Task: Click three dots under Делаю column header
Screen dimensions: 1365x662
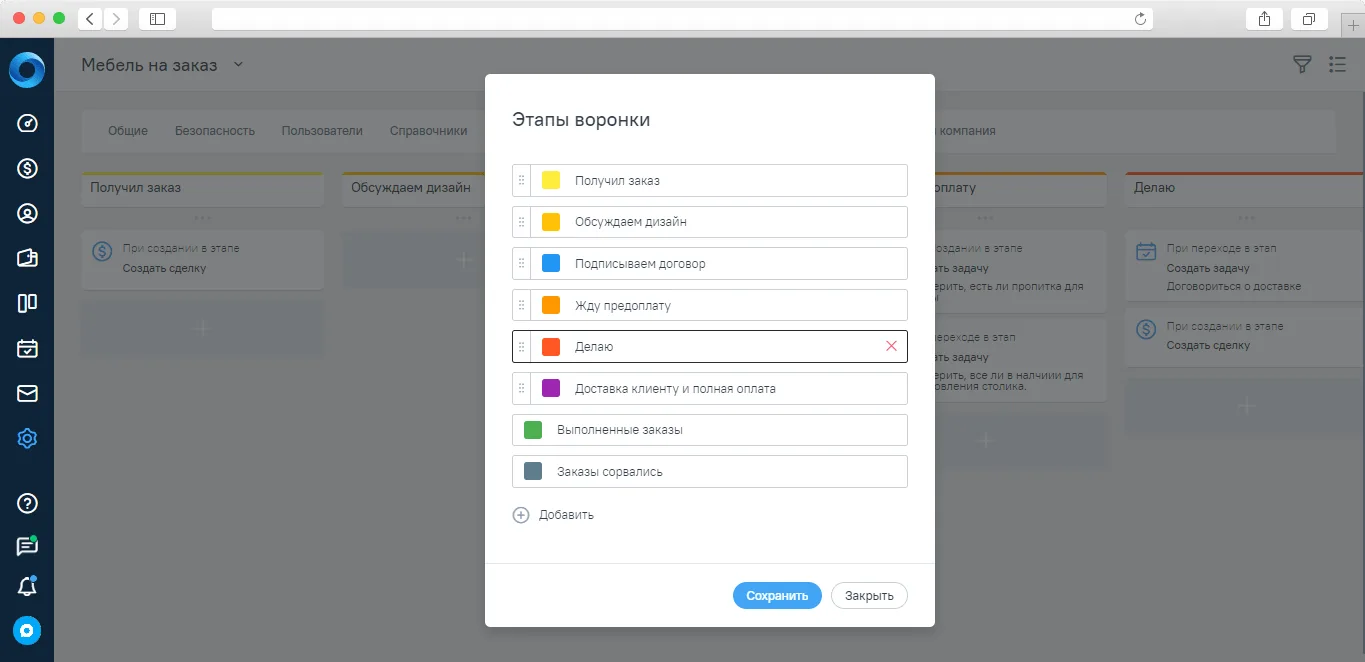Action: (1246, 218)
